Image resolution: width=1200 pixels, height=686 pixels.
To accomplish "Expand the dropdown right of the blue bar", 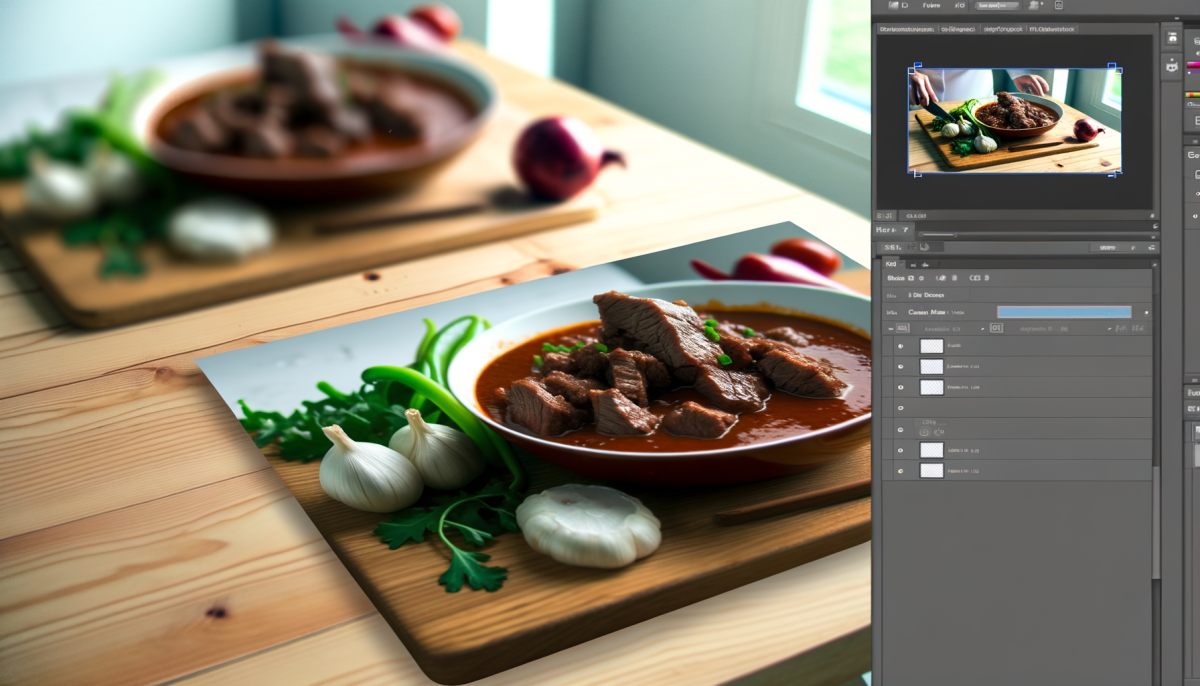I will (1146, 312).
